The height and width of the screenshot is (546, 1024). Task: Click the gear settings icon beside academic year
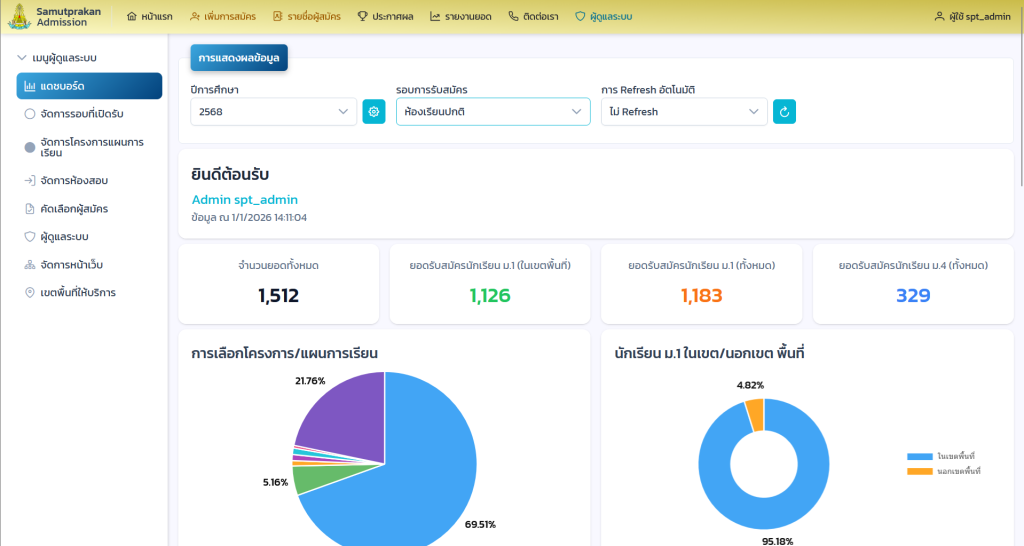pyautogui.click(x=373, y=112)
